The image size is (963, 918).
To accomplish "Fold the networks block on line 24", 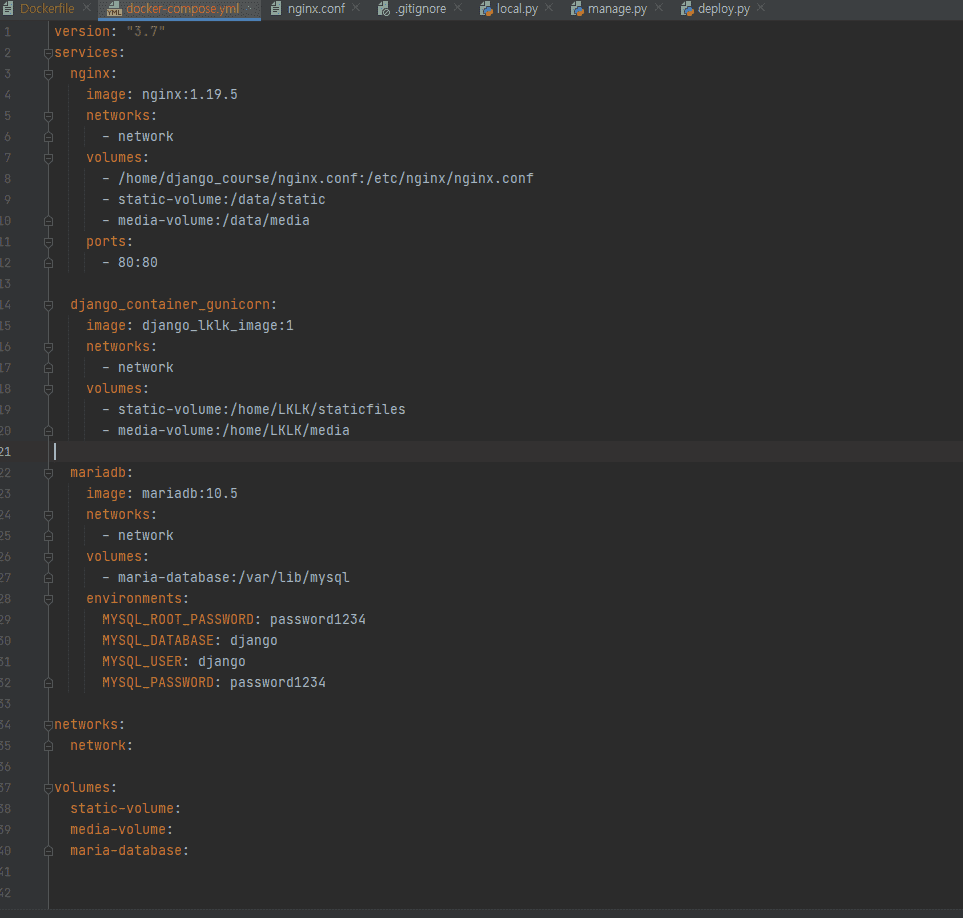I will coord(49,515).
